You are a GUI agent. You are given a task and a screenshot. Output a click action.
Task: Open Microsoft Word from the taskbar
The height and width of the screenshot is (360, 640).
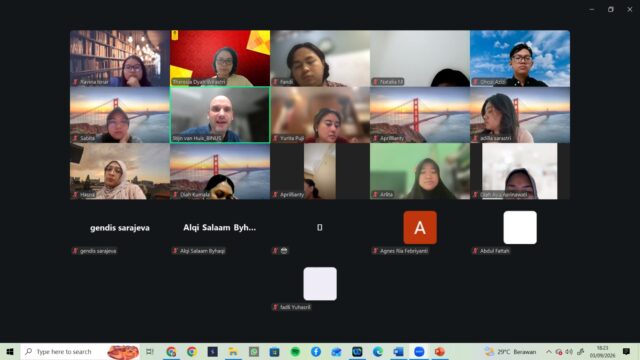coord(398,351)
